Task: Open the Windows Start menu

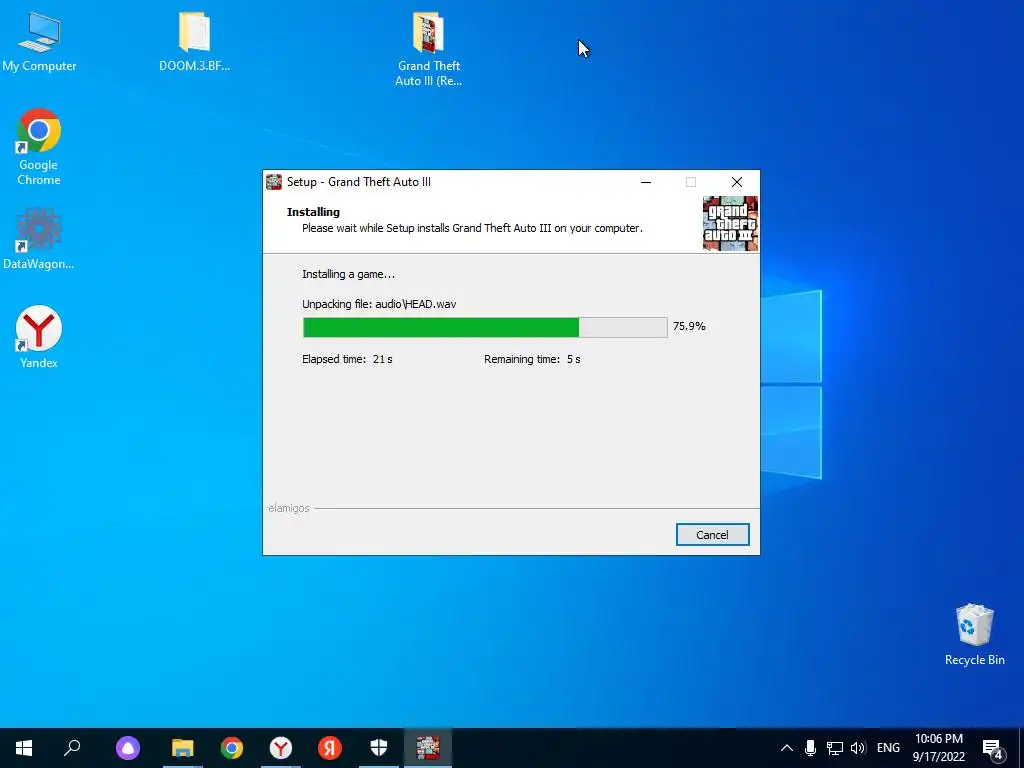Action: click(24, 748)
